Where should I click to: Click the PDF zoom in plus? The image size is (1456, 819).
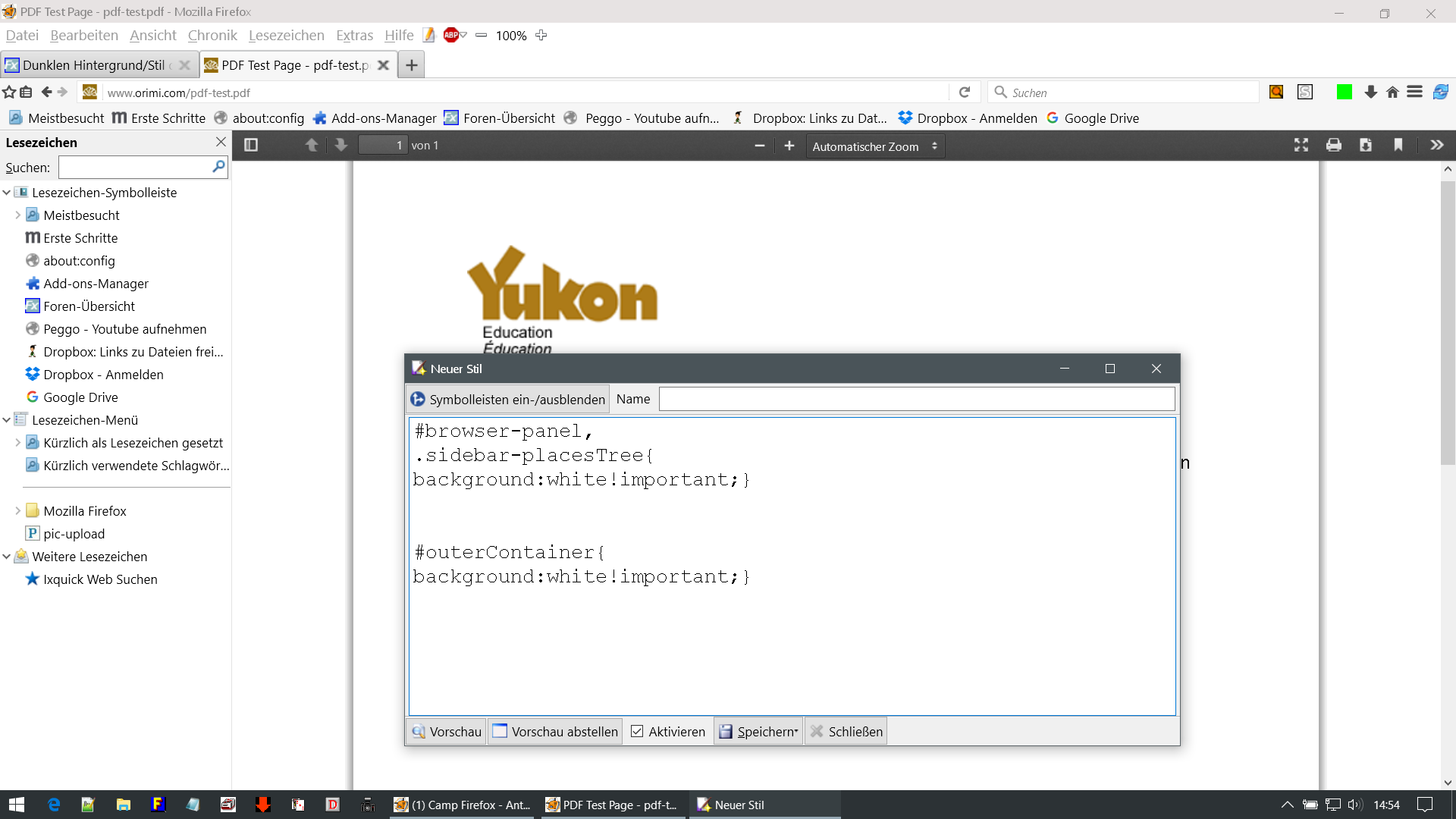point(789,146)
